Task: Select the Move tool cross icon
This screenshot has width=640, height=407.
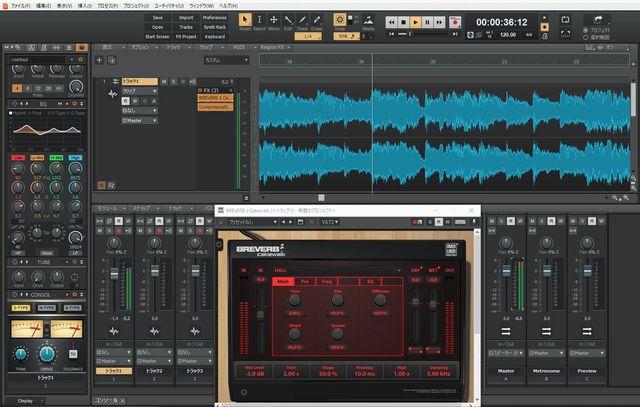Action: [273, 20]
